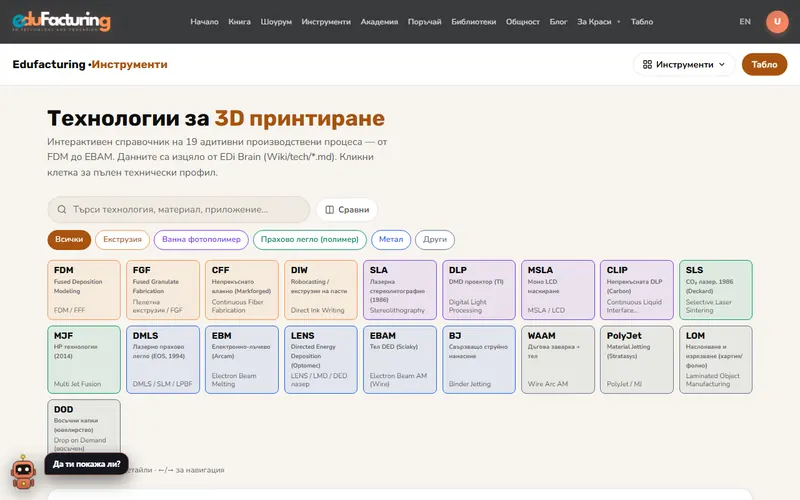Open Шоурум page

(x=276, y=22)
